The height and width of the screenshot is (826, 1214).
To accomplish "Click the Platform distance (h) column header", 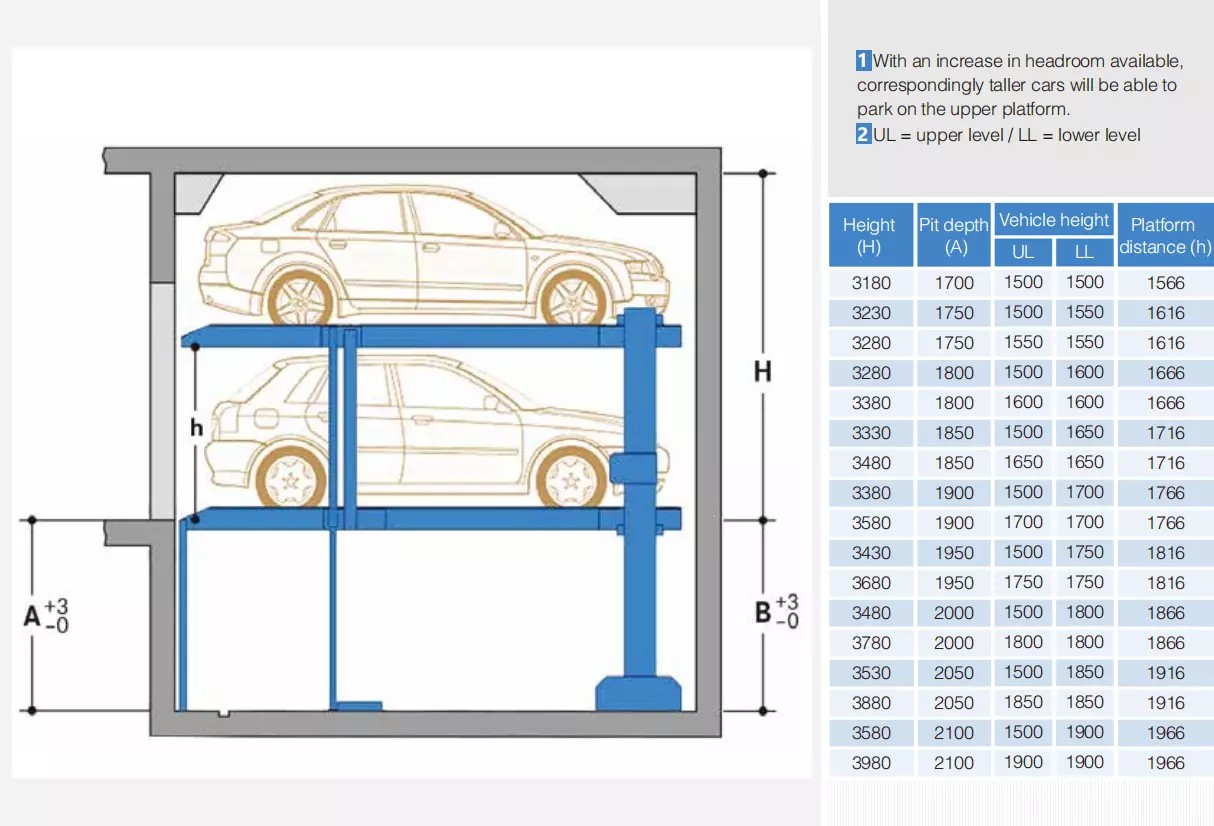I will (1165, 236).
